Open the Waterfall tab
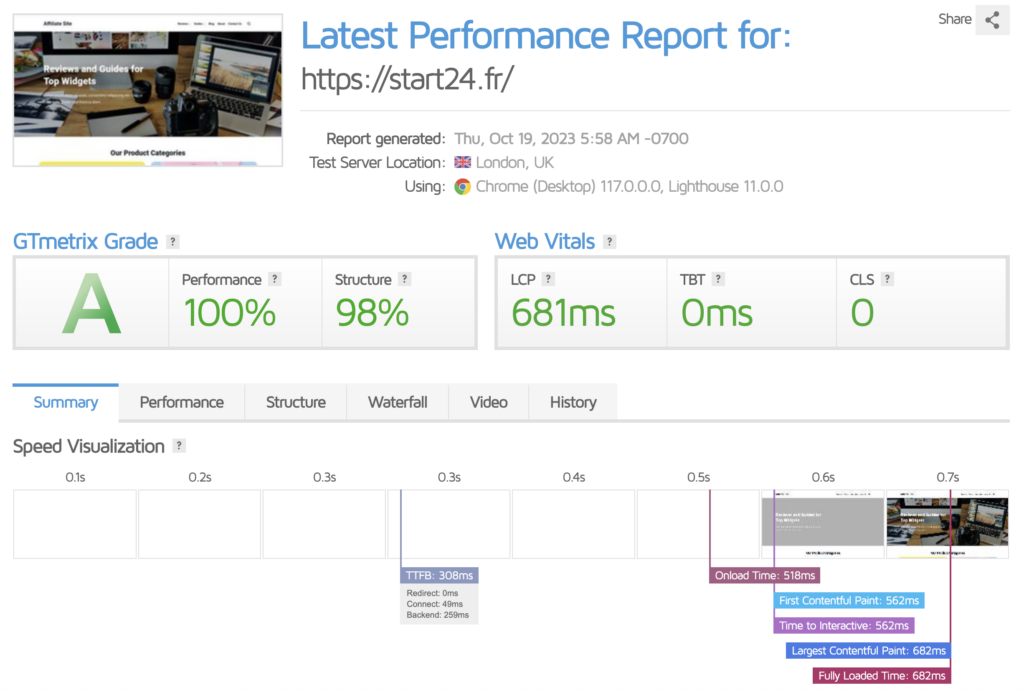The image size is (1024, 690). coord(397,402)
